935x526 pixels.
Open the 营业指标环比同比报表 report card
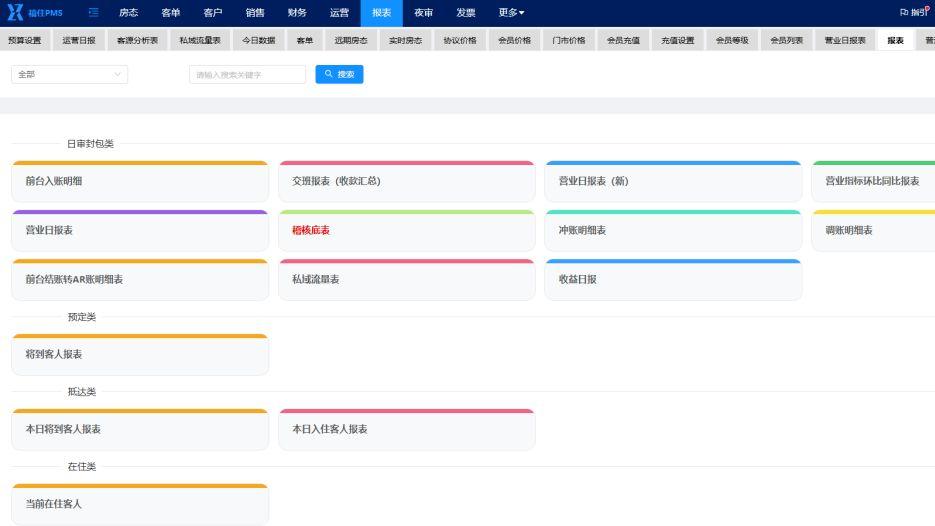(x=873, y=181)
